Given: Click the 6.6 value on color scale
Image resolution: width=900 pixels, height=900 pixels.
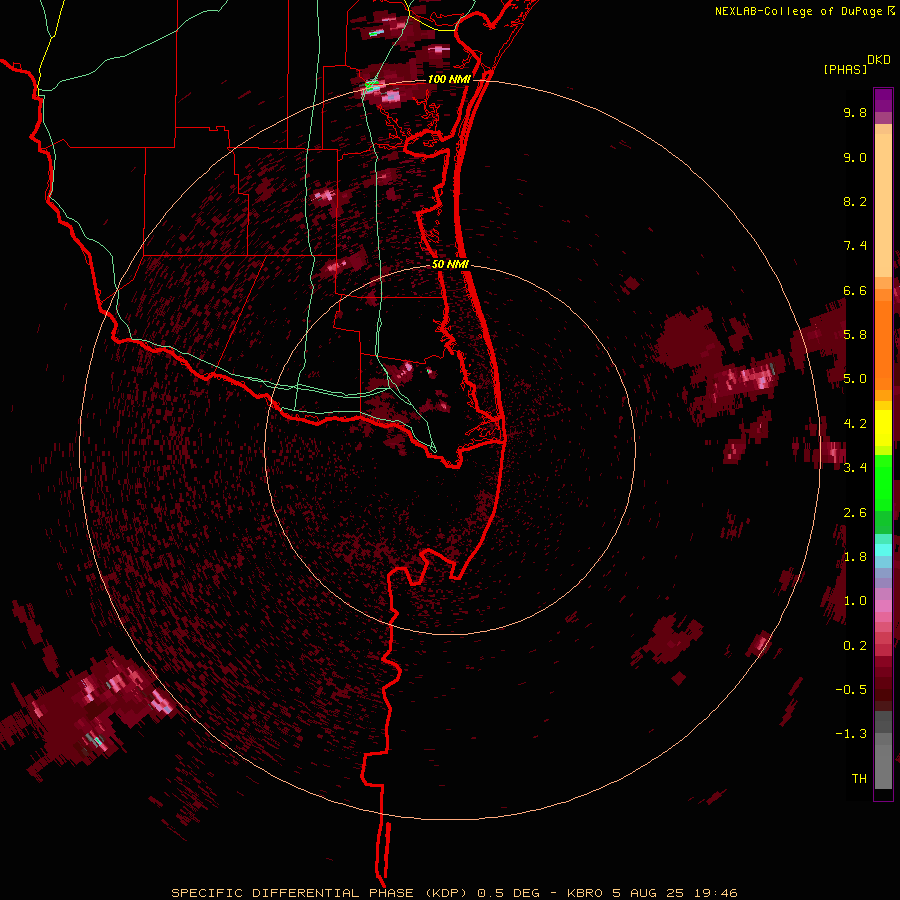Looking at the screenshot, I should [855, 290].
